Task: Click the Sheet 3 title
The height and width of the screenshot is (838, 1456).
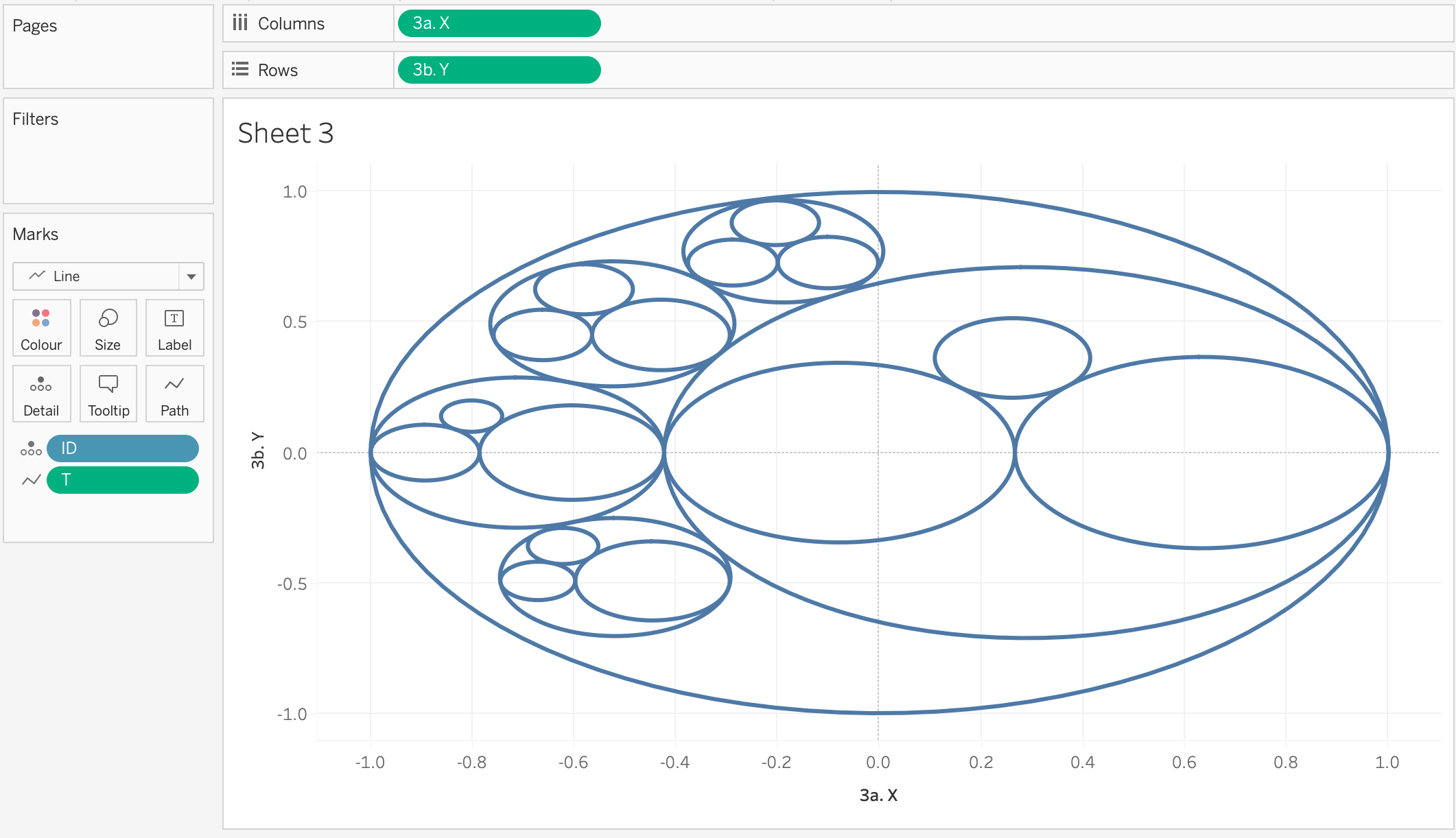Action: [285, 133]
